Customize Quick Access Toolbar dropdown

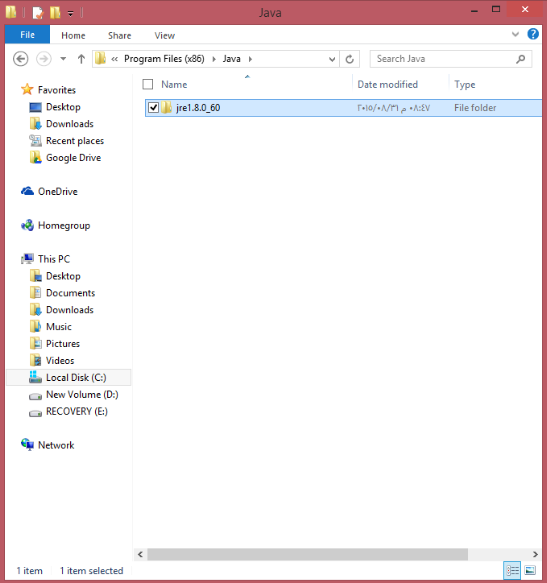[70, 14]
